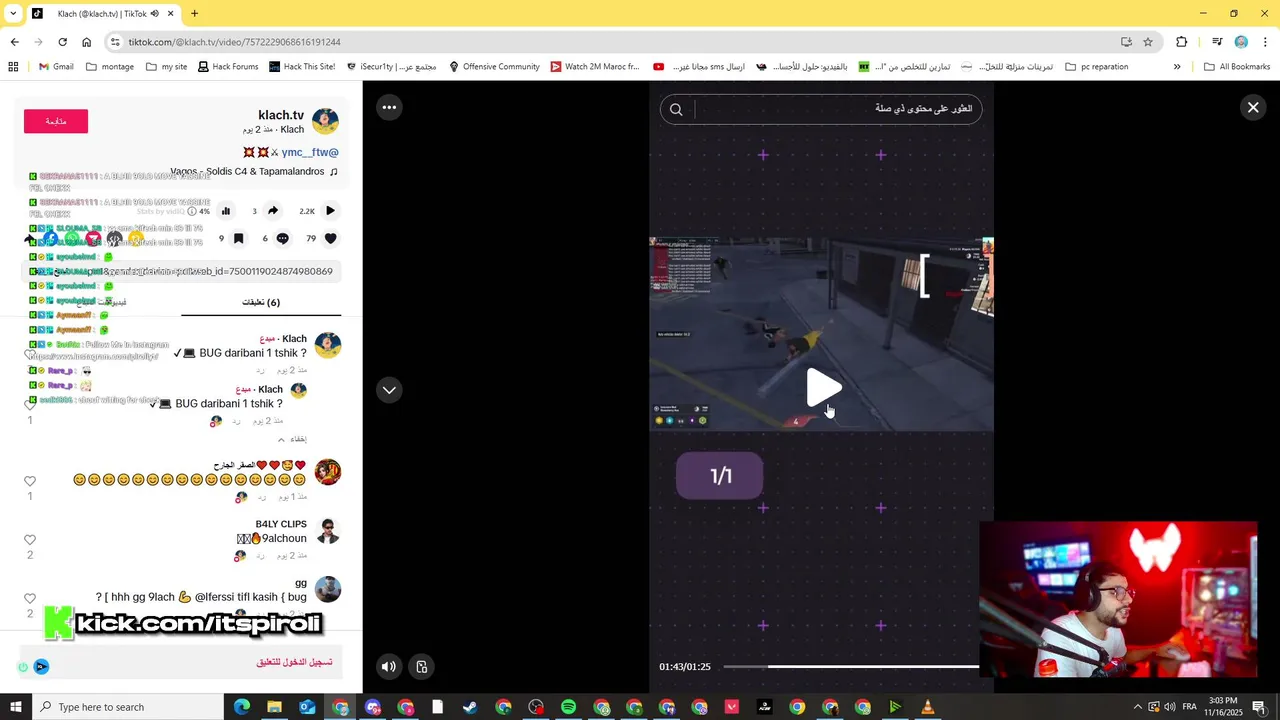This screenshot has height=720, width=1280.
Task: Show hidden system tray icons
Action: (1137, 707)
